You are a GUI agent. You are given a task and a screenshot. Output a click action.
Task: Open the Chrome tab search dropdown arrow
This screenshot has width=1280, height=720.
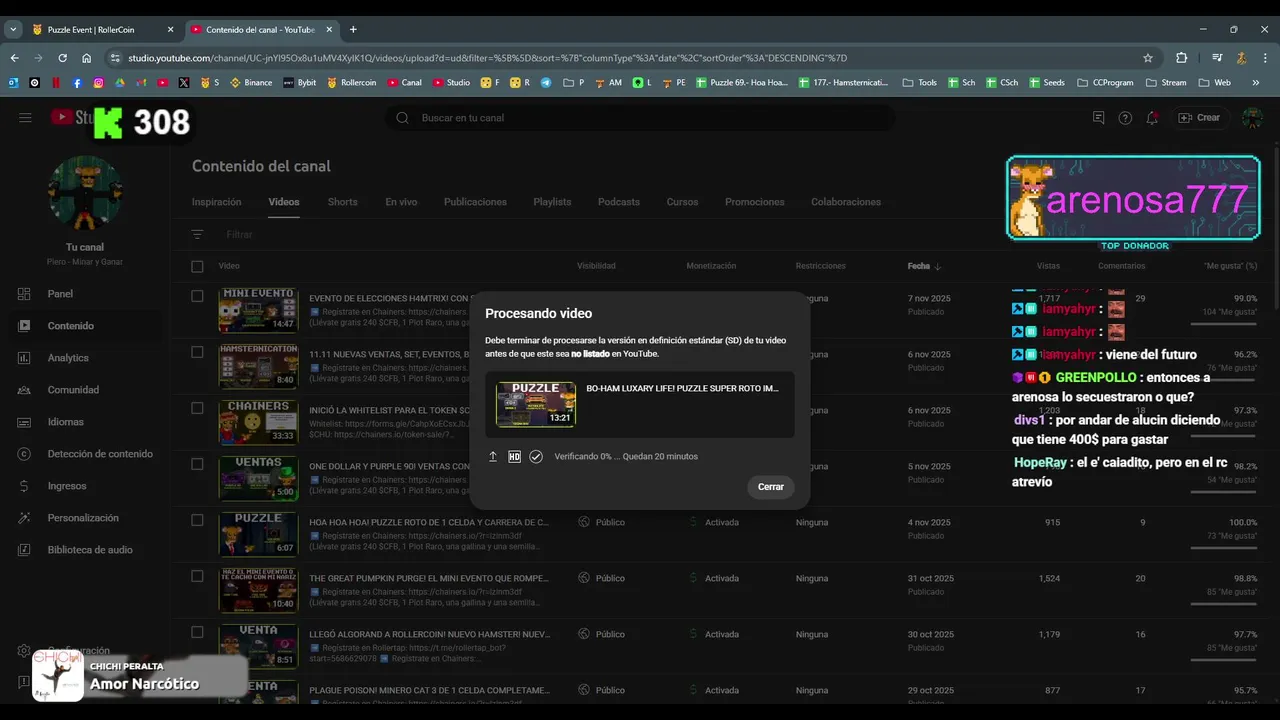pos(13,30)
